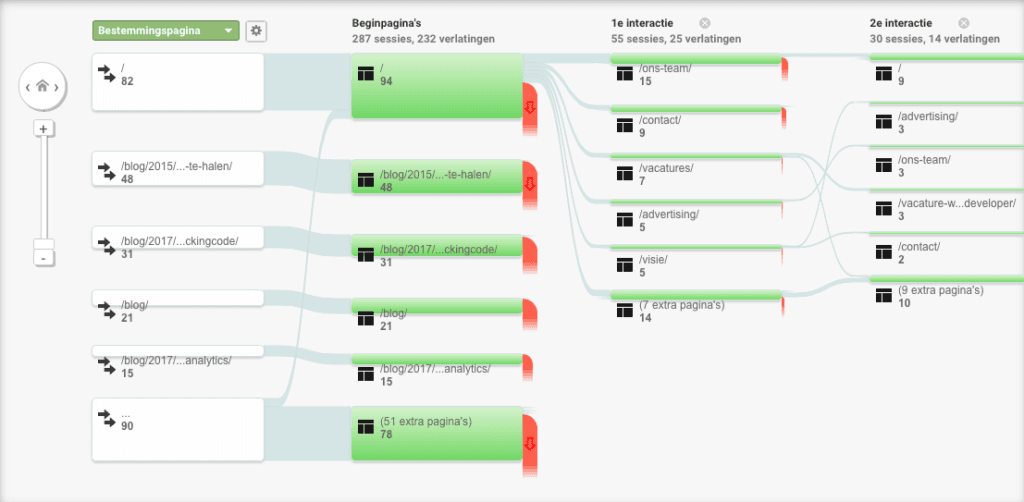Click the home navigation icon

click(42, 87)
